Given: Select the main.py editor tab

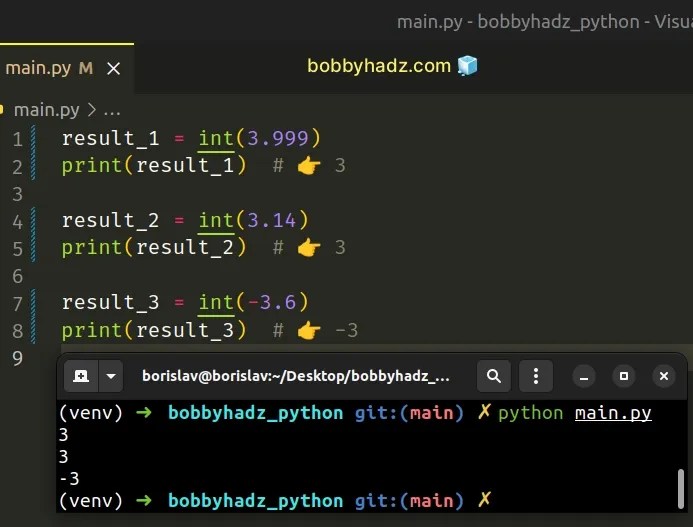Looking at the screenshot, I should [x=66, y=69].
